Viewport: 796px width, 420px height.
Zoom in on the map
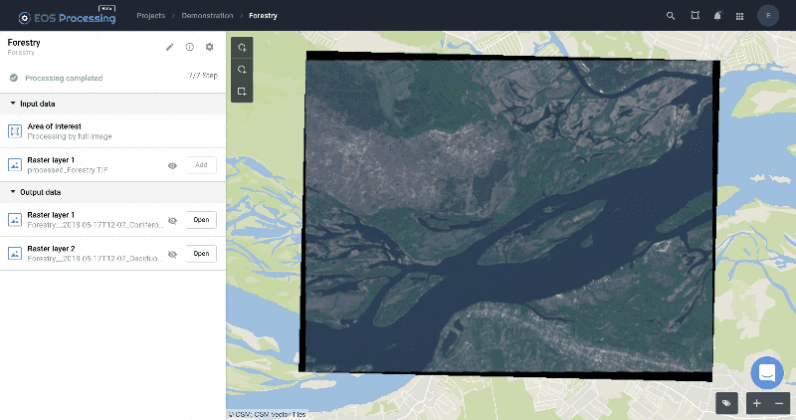click(757, 403)
